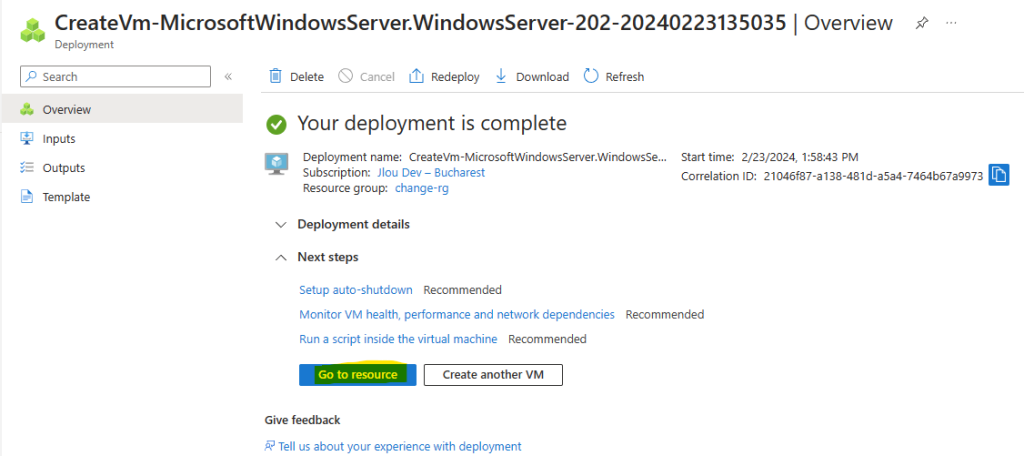The height and width of the screenshot is (456, 1024).
Task: Open the ellipsis more options menu
Action: point(951,23)
